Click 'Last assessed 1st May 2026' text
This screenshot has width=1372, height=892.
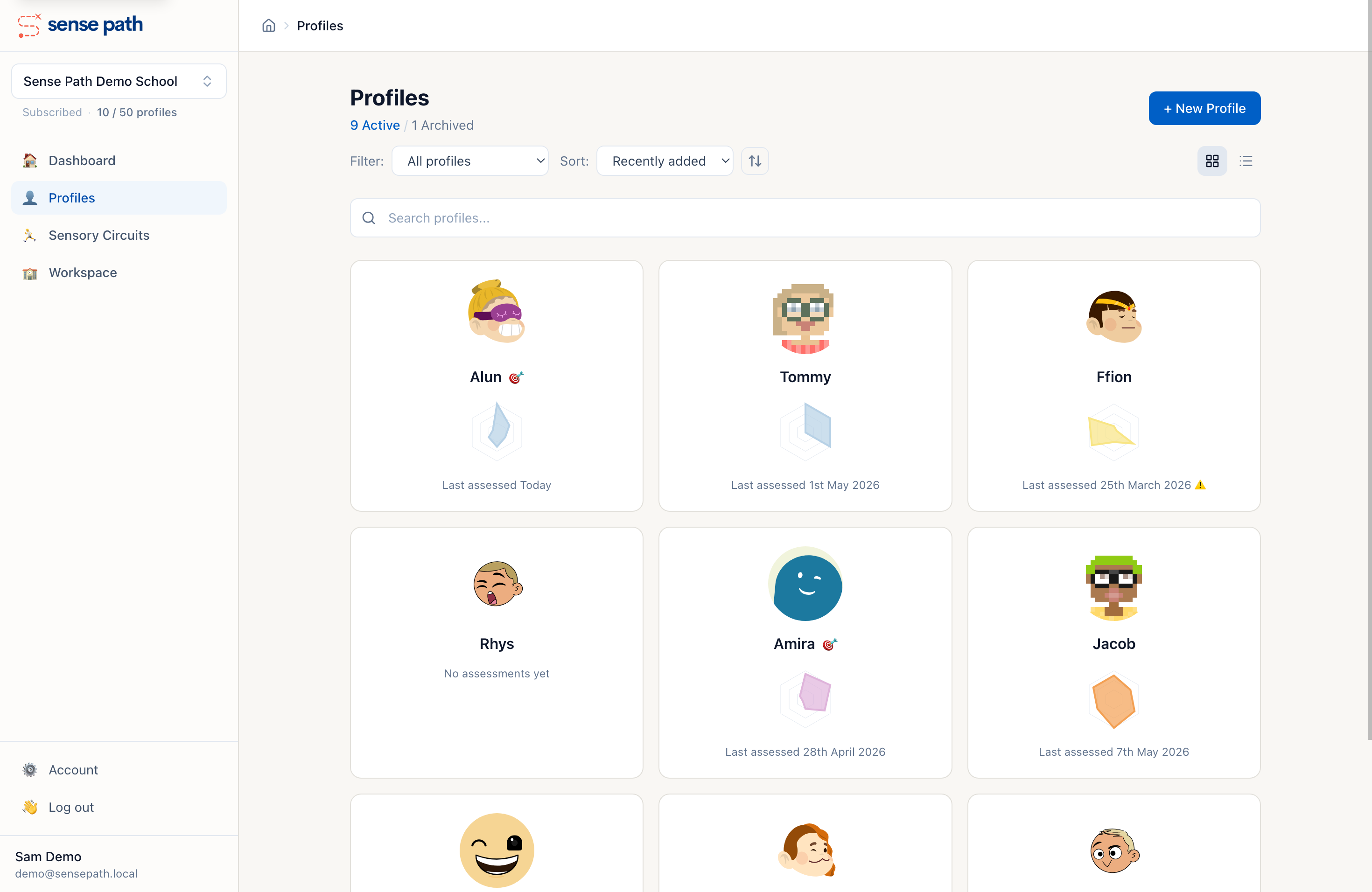pos(805,485)
